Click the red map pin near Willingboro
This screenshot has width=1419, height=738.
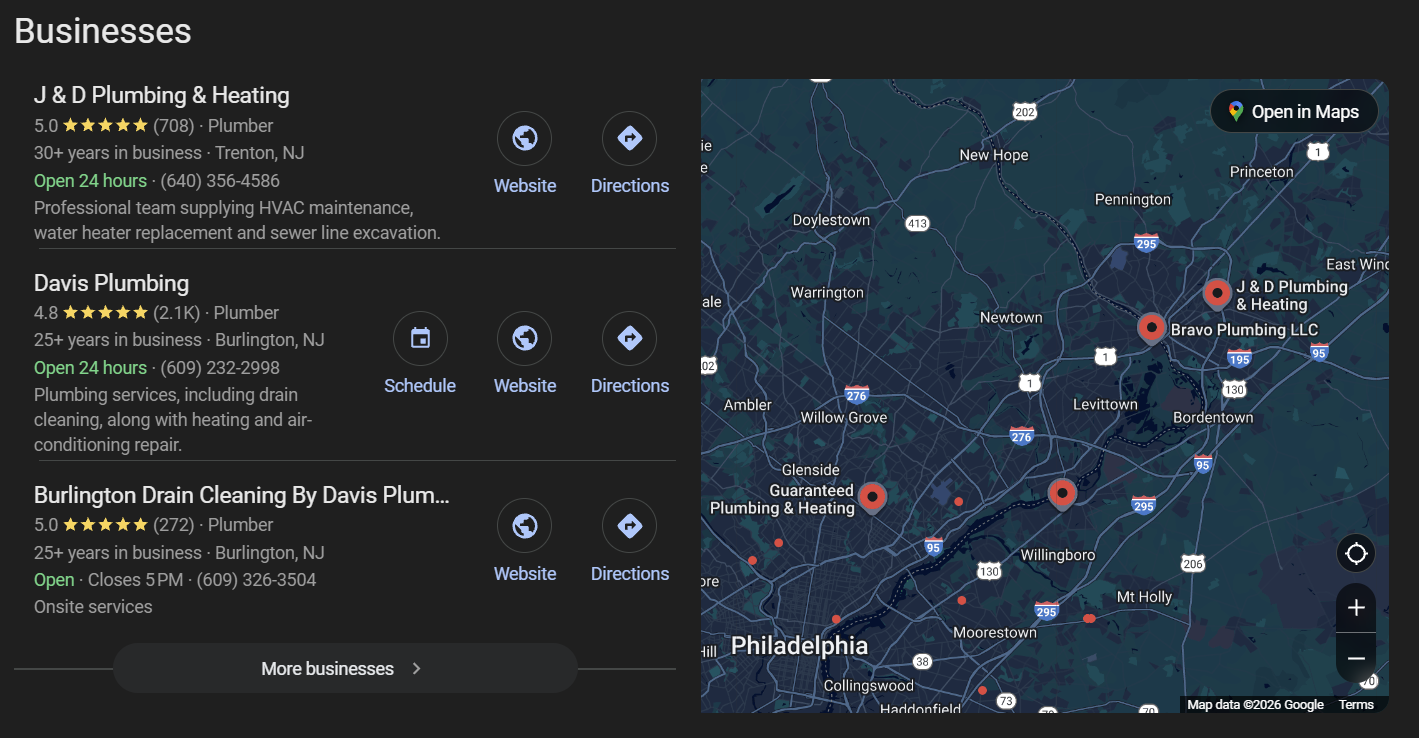pos(1062,493)
